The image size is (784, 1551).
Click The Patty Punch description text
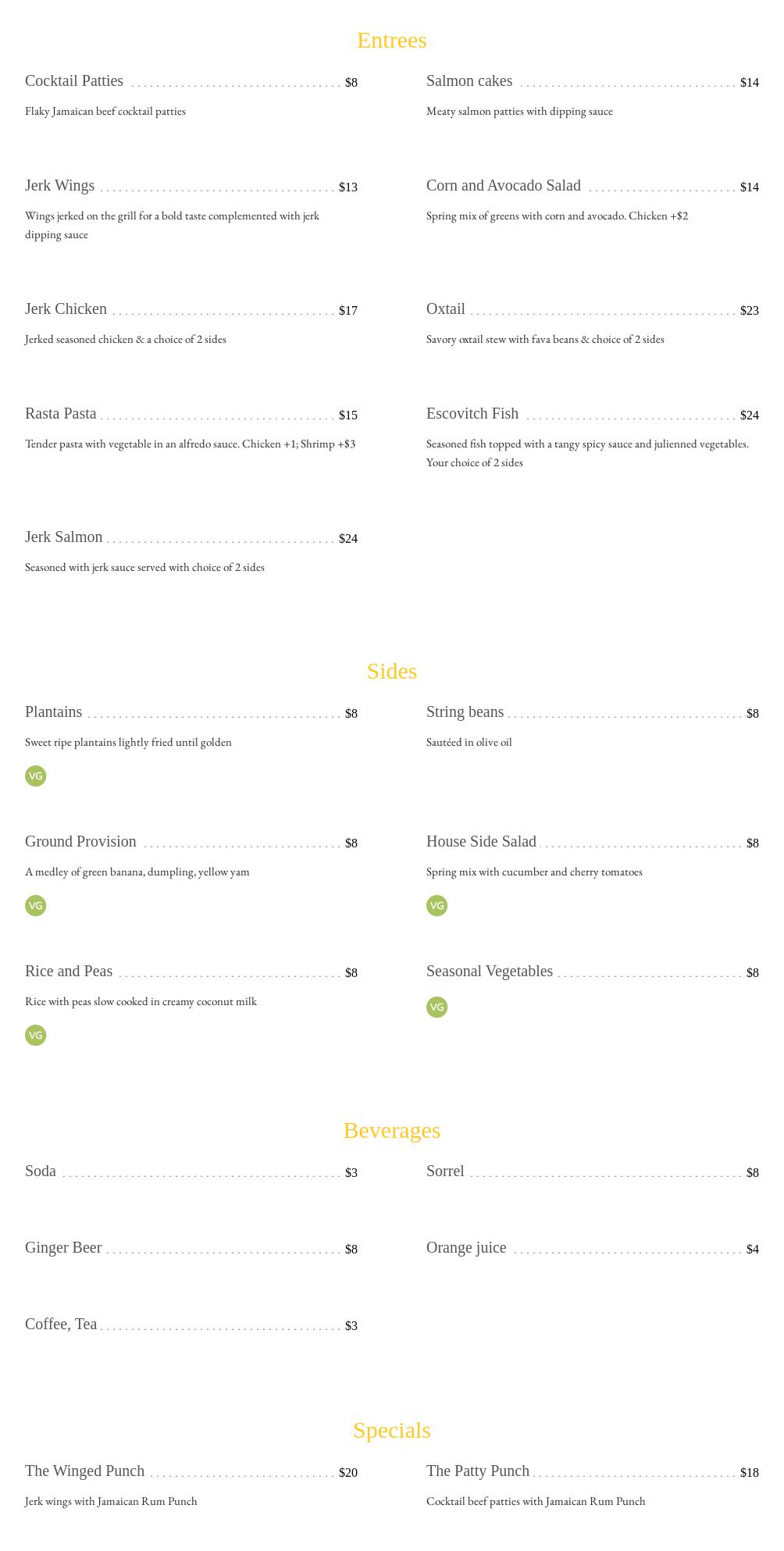coord(536,1501)
